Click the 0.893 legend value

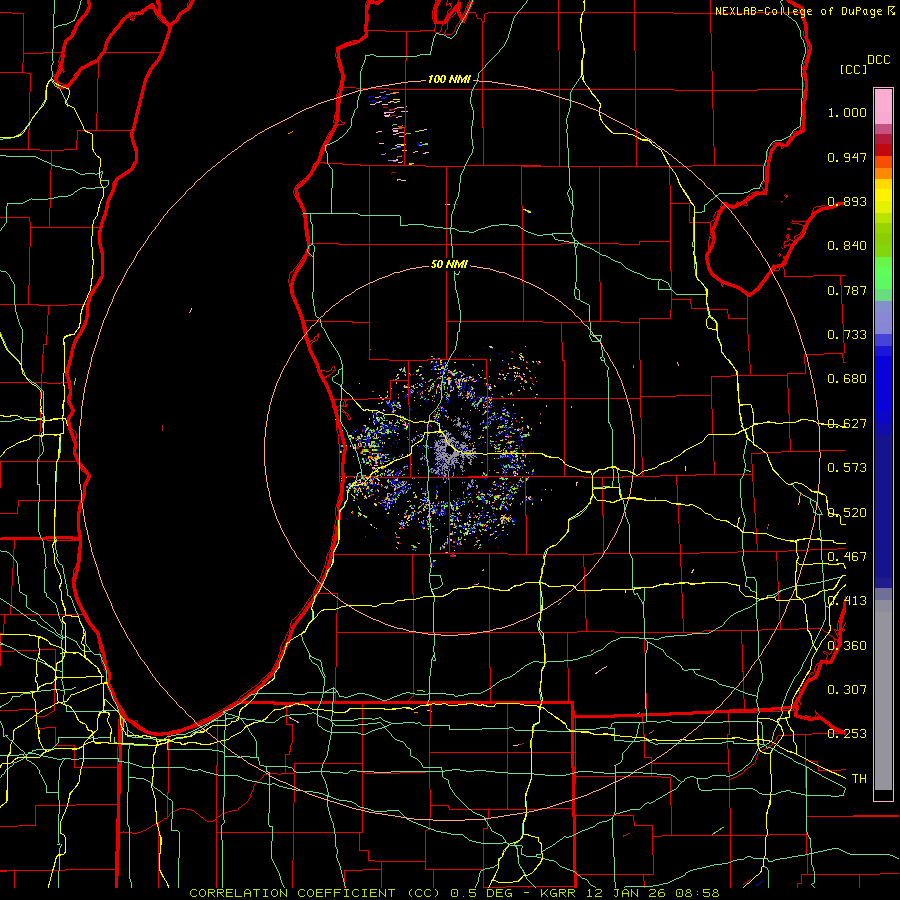coord(847,201)
